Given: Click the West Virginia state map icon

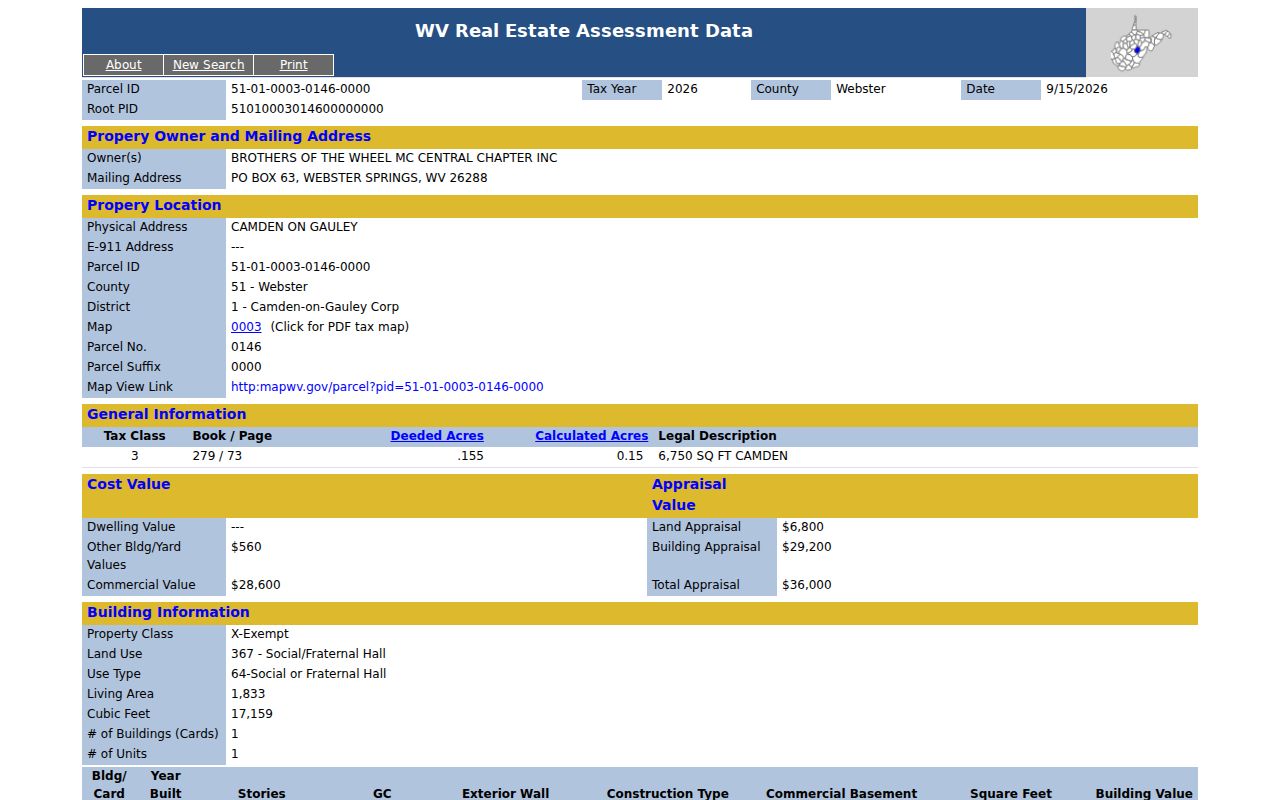Looking at the screenshot, I should tap(1141, 43).
